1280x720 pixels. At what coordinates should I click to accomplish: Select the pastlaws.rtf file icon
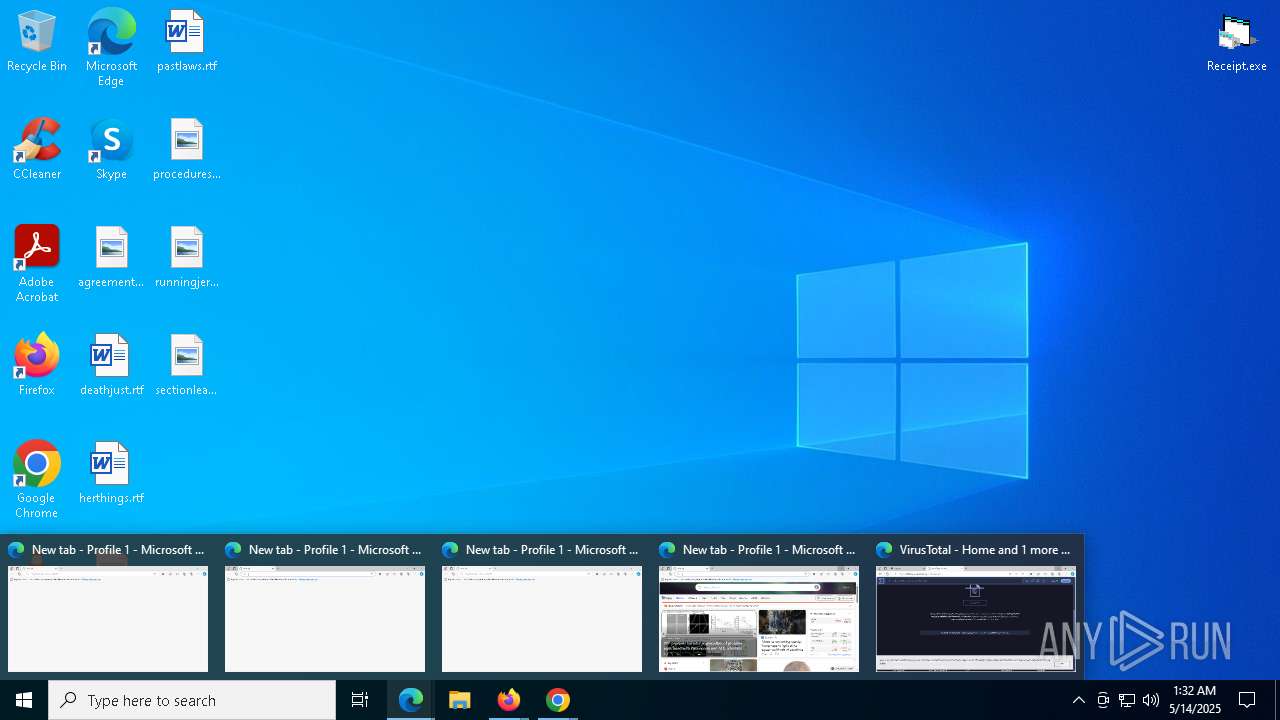(187, 42)
